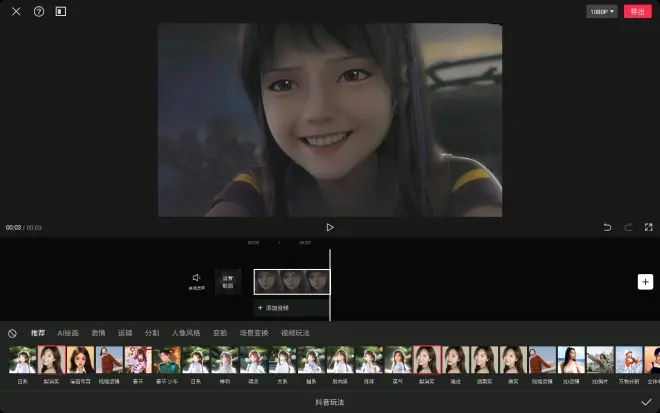Select the video clip on the timeline

291,281
